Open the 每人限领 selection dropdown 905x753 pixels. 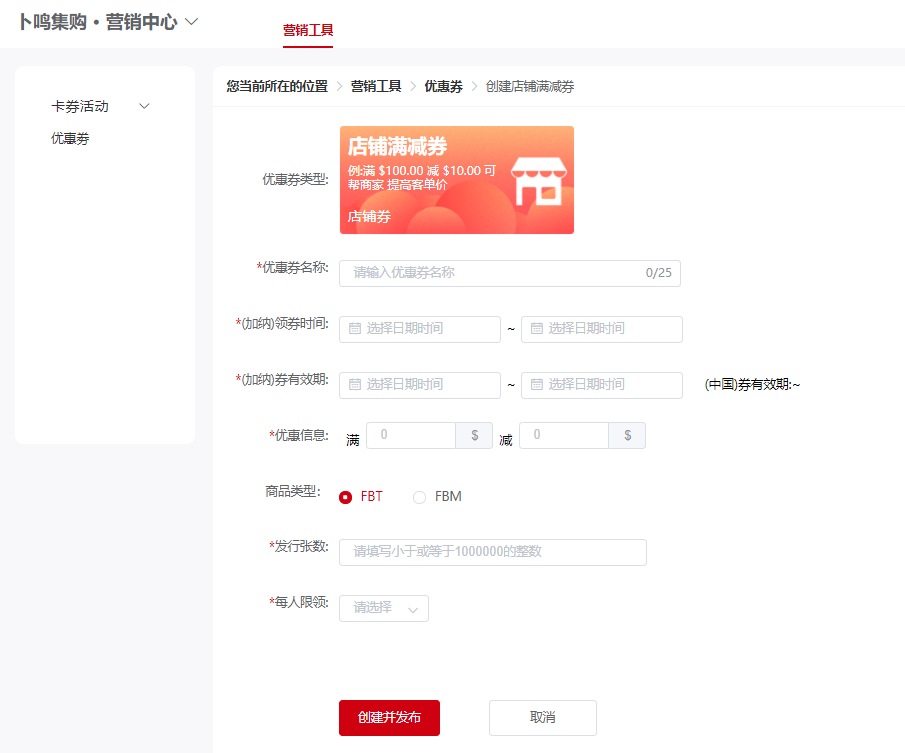[383, 608]
